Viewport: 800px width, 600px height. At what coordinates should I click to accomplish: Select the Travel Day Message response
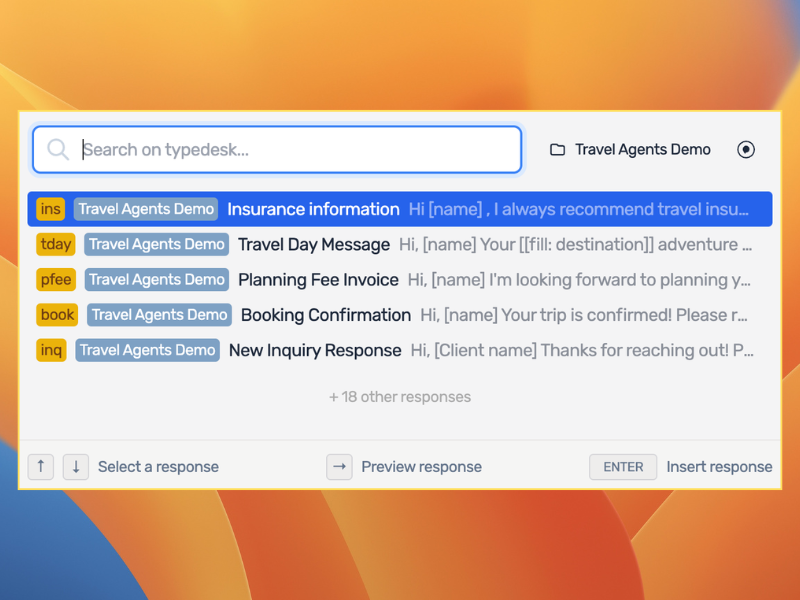(x=400, y=244)
